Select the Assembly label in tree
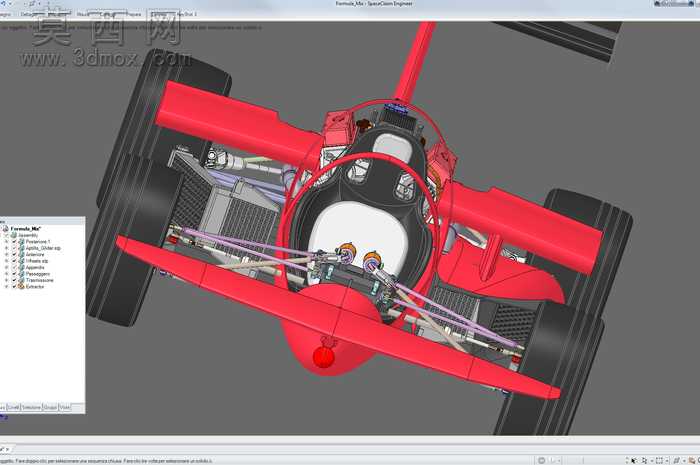The height and width of the screenshot is (465, 700). pos(28,235)
